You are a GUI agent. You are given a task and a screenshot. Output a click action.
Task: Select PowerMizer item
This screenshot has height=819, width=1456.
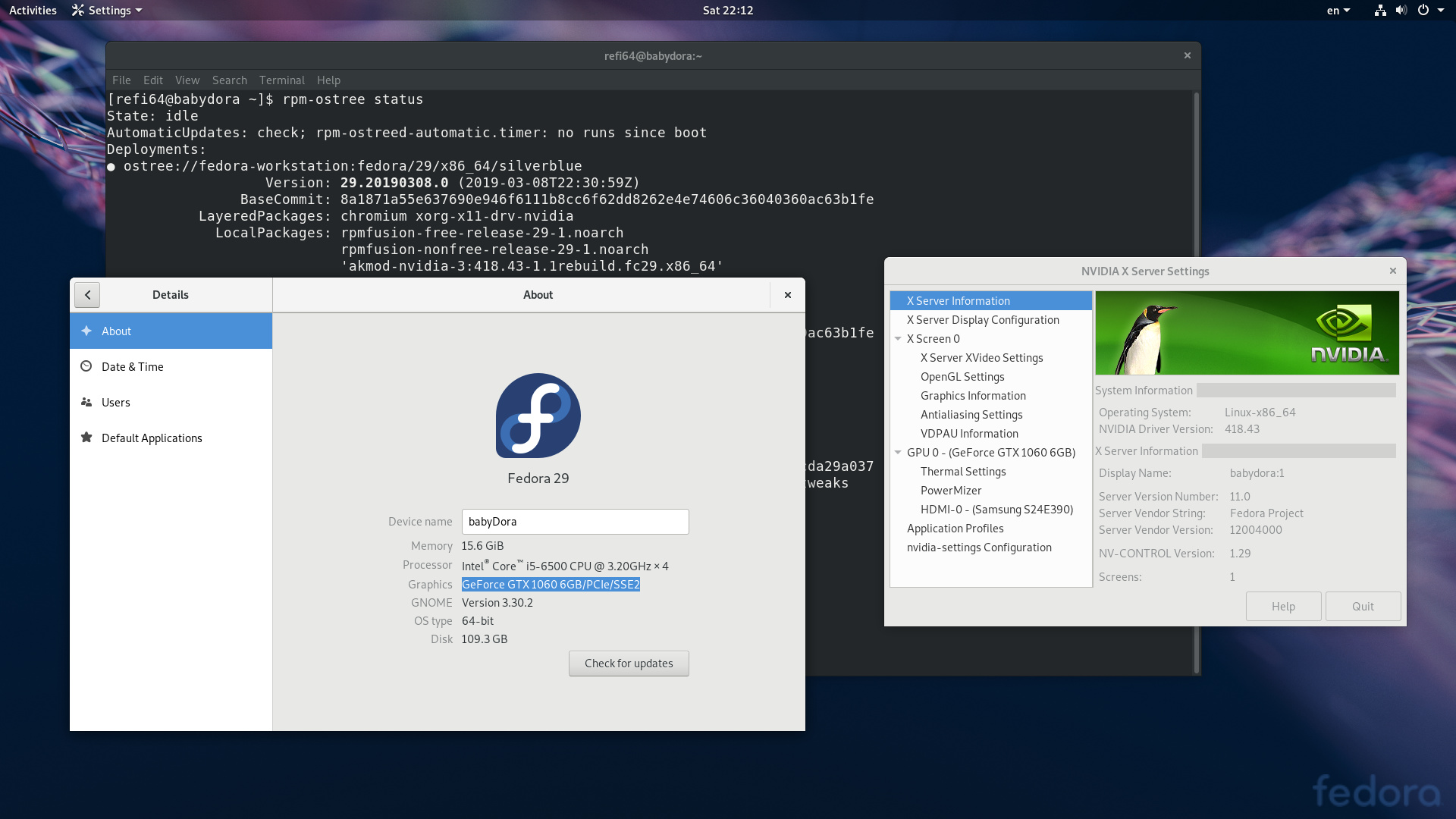pos(991,491)
